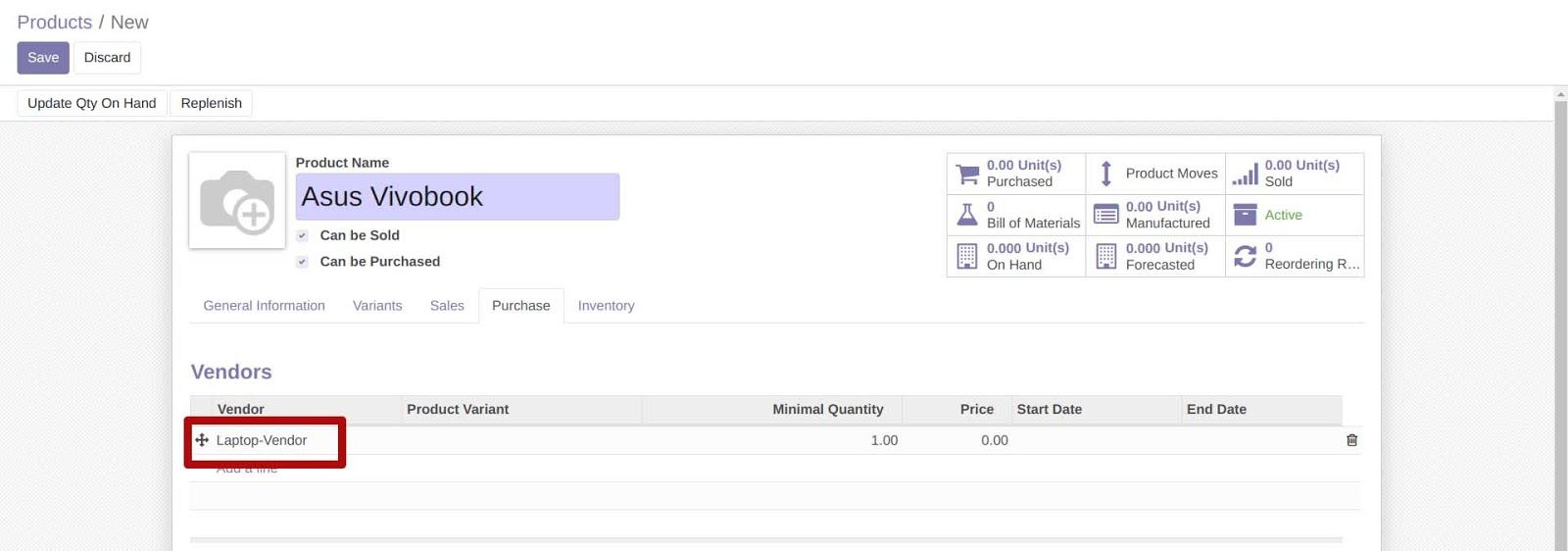Open the General Information tab
The image size is (1568, 551).
264,306
